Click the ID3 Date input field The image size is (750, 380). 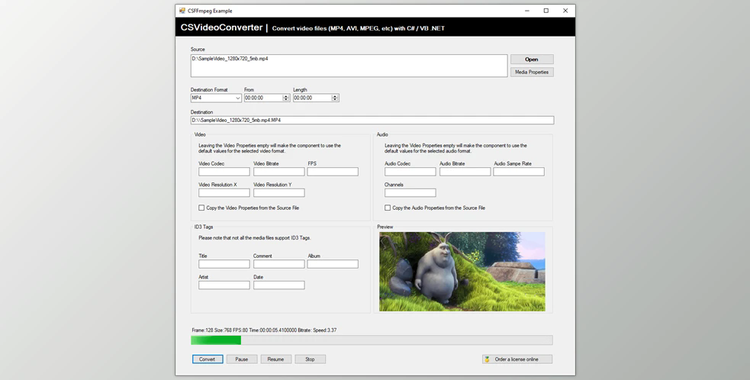point(279,285)
